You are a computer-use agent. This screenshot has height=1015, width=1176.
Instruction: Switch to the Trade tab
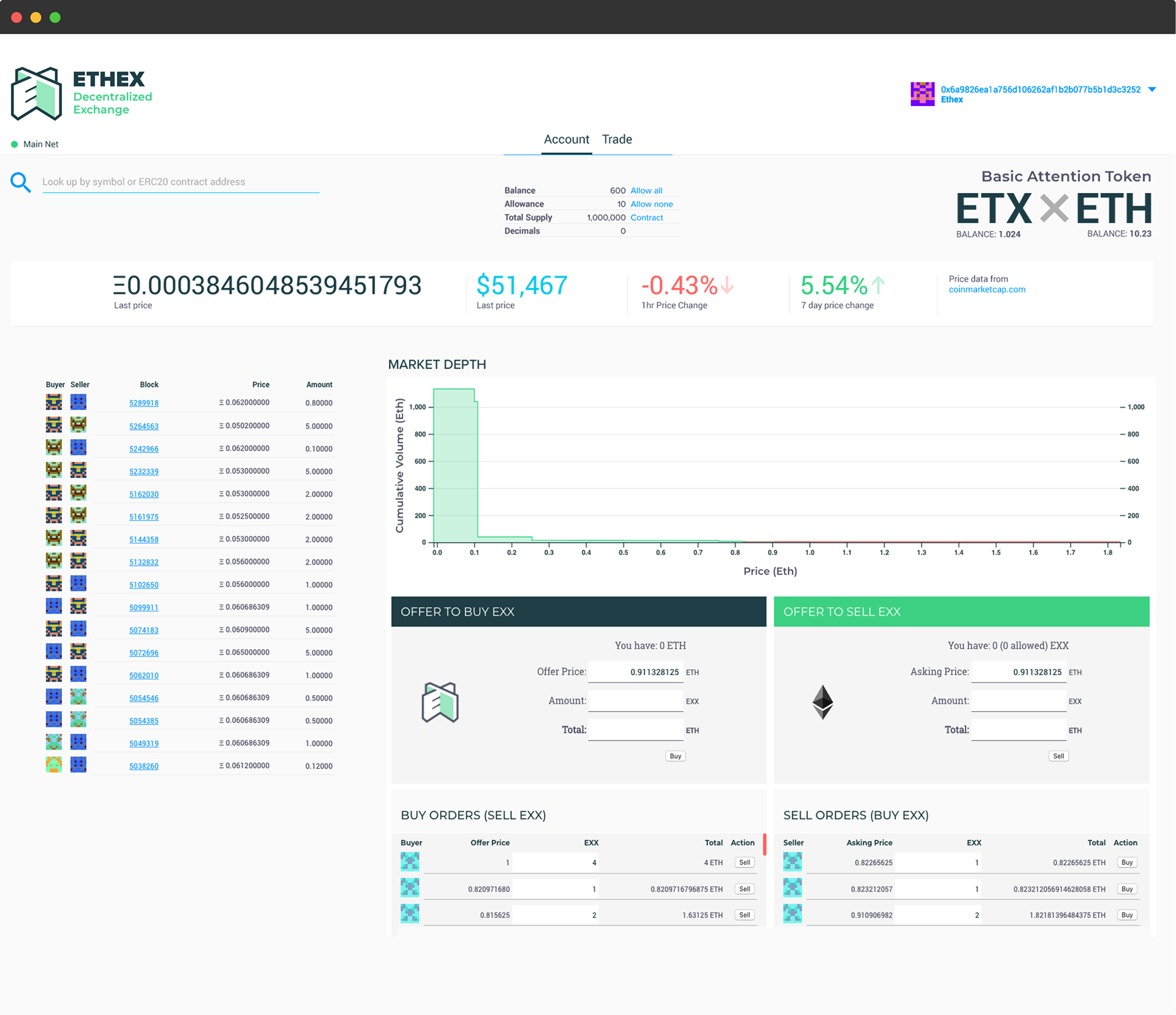tap(617, 140)
